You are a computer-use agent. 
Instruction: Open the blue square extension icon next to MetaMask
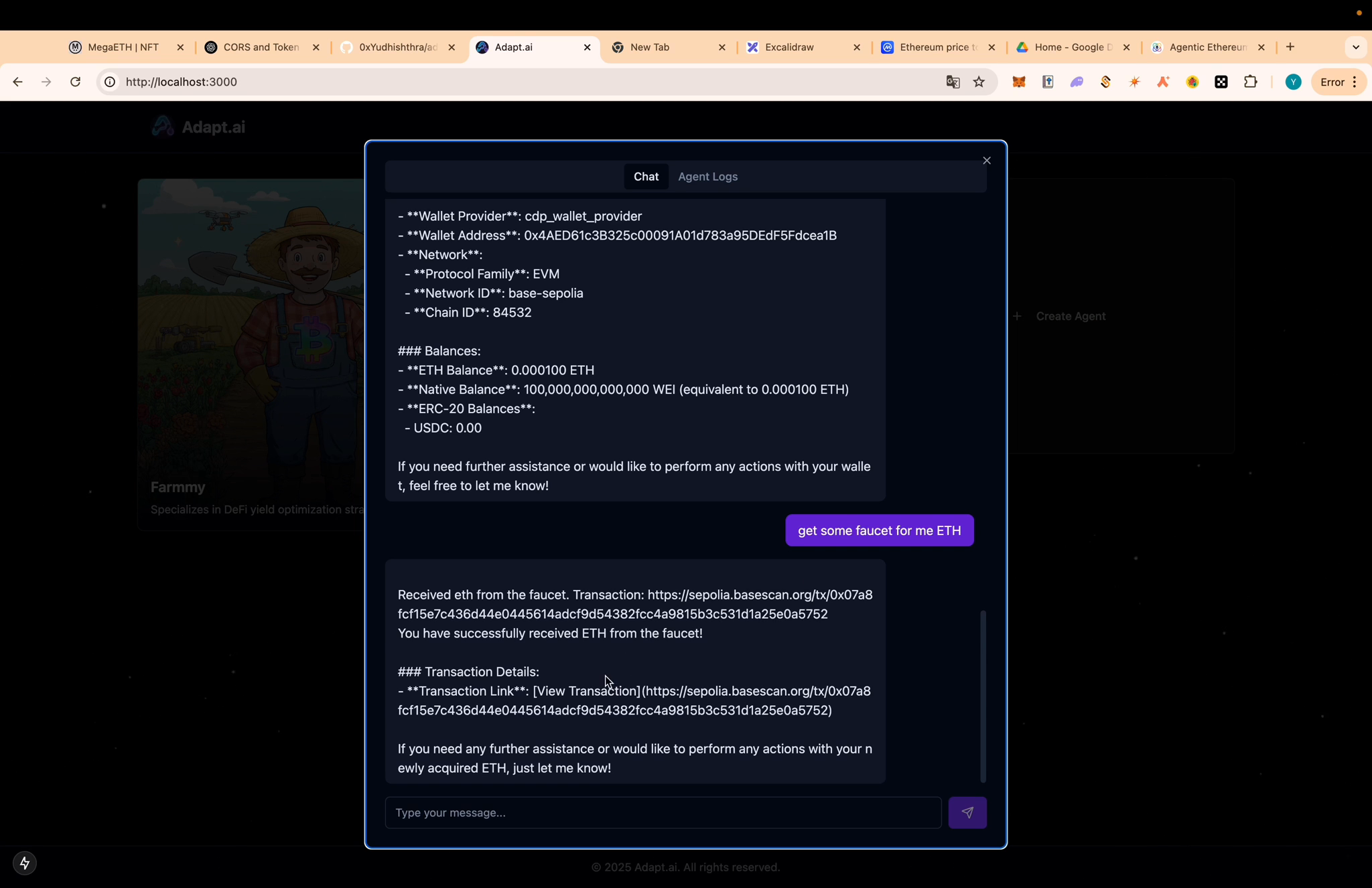[x=1048, y=82]
